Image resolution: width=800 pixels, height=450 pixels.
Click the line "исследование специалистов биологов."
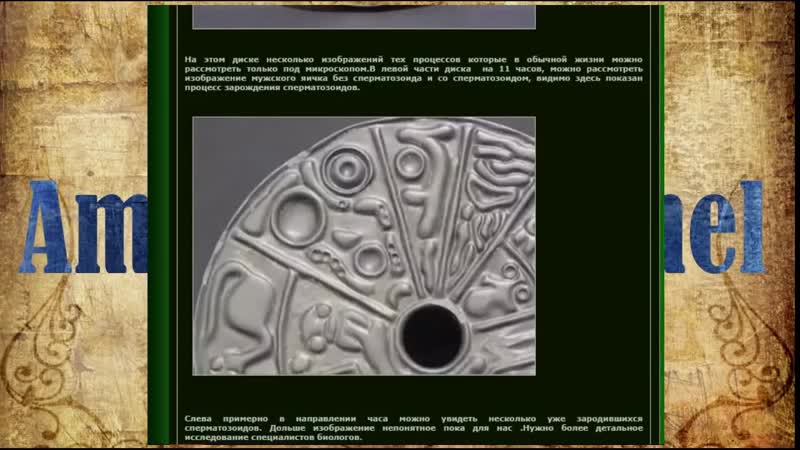click(x=273, y=437)
